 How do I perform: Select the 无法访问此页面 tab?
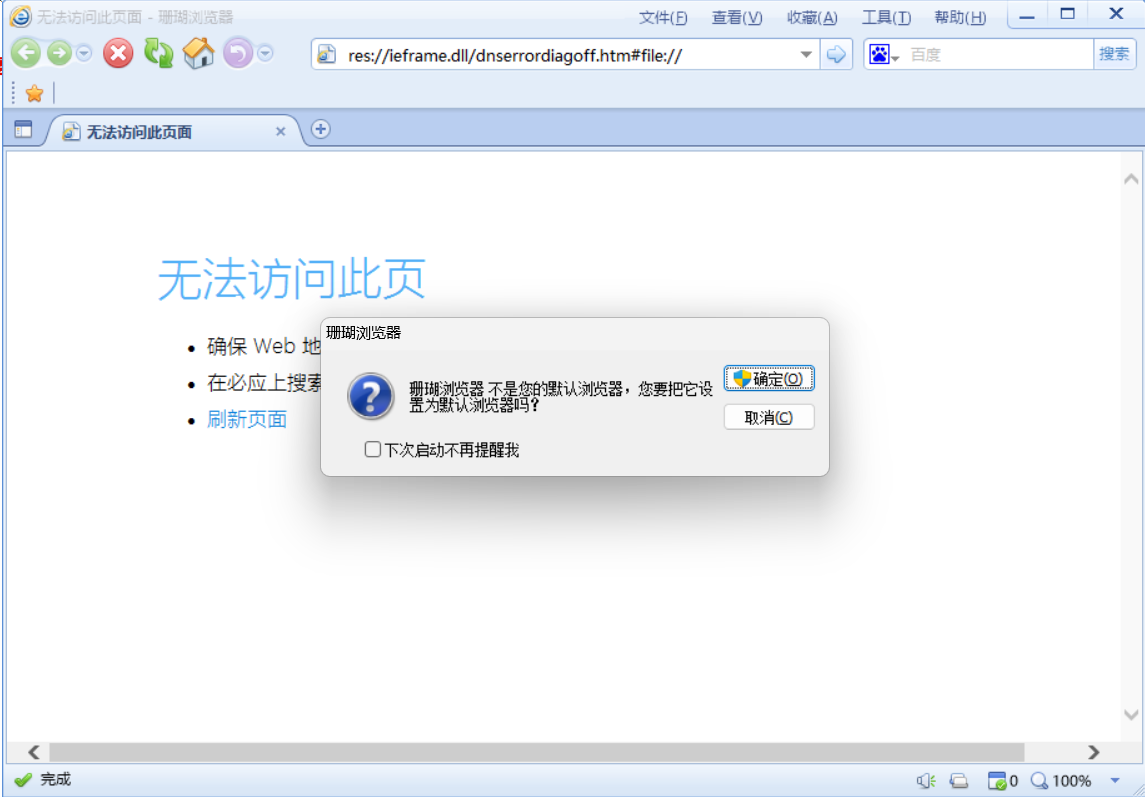pos(174,132)
